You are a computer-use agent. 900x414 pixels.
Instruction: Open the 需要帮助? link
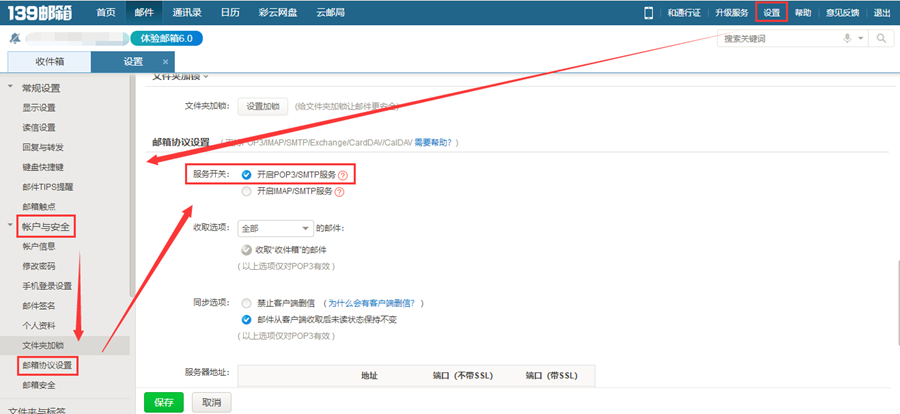point(433,142)
